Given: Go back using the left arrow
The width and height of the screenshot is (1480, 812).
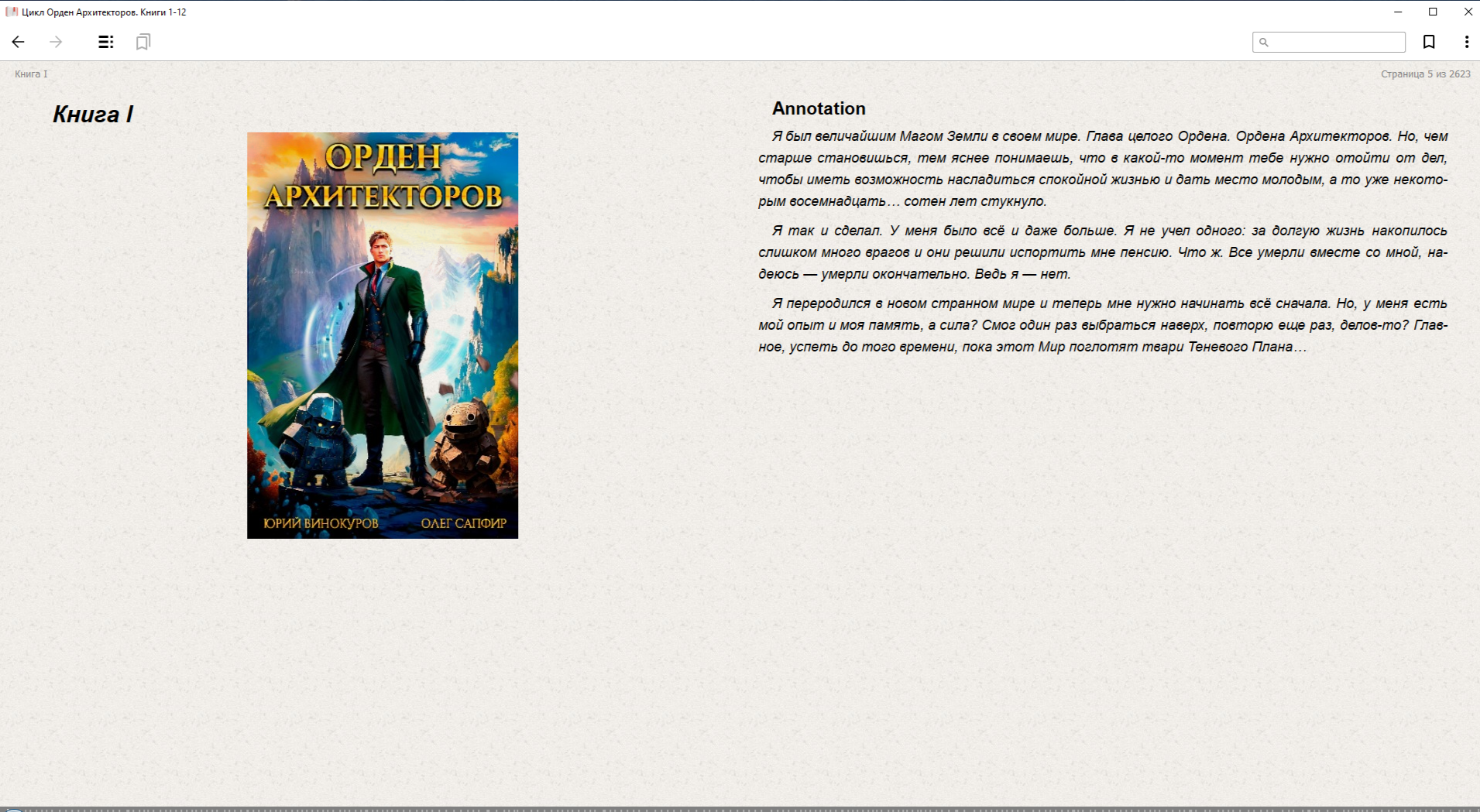Looking at the screenshot, I should coord(19,42).
